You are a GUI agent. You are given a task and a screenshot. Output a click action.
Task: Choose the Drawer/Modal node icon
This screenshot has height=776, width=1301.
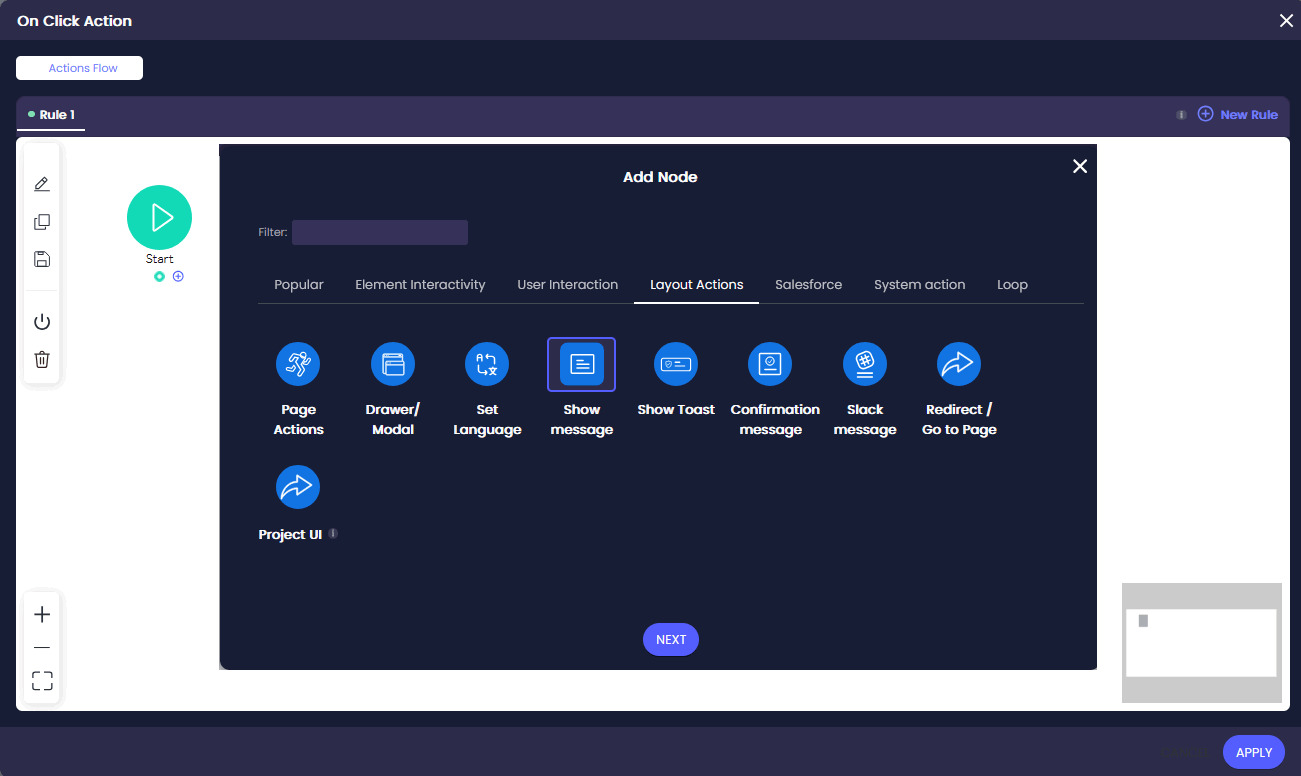393,364
